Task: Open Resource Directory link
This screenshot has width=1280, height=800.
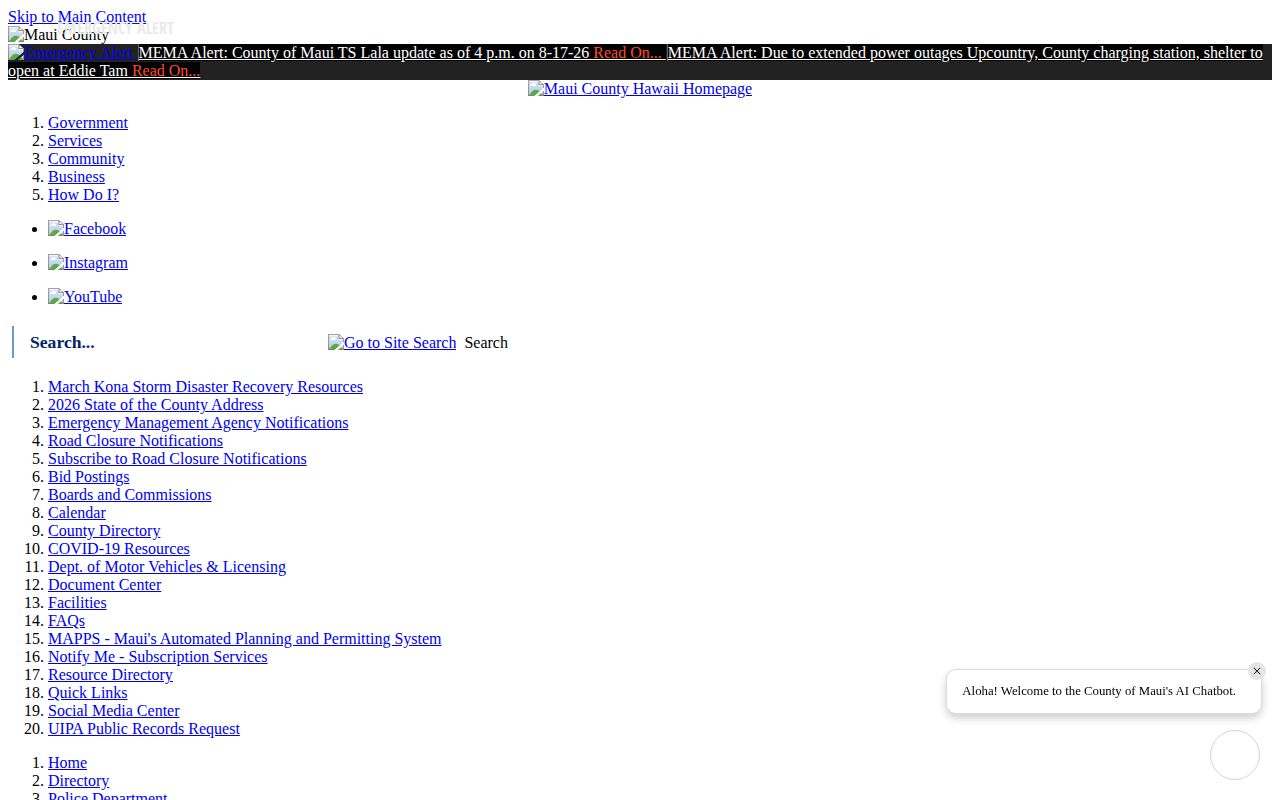Action: point(110,675)
